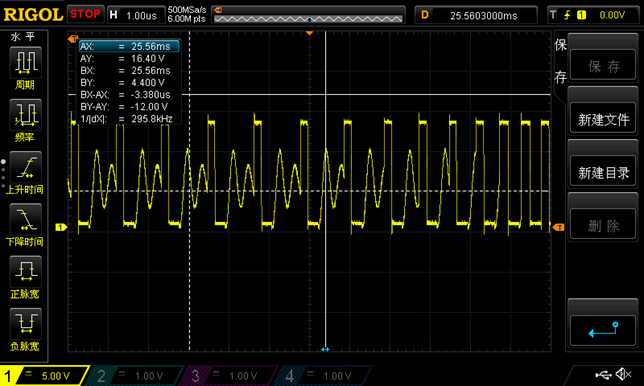The height and width of the screenshot is (386, 644).
Task: Toggle channel 1 at 5.00 V
Action: (x=44, y=376)
